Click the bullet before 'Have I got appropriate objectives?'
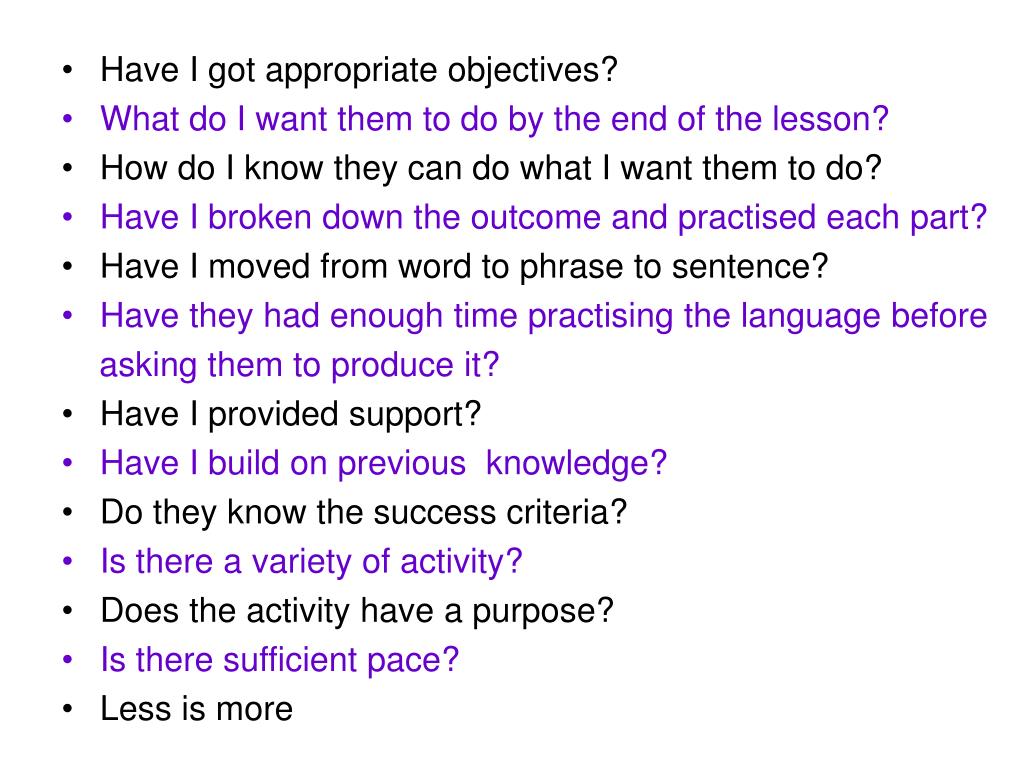Image resolution: width=1024 pixels, height=768 pixels. (x=67, y=70)
